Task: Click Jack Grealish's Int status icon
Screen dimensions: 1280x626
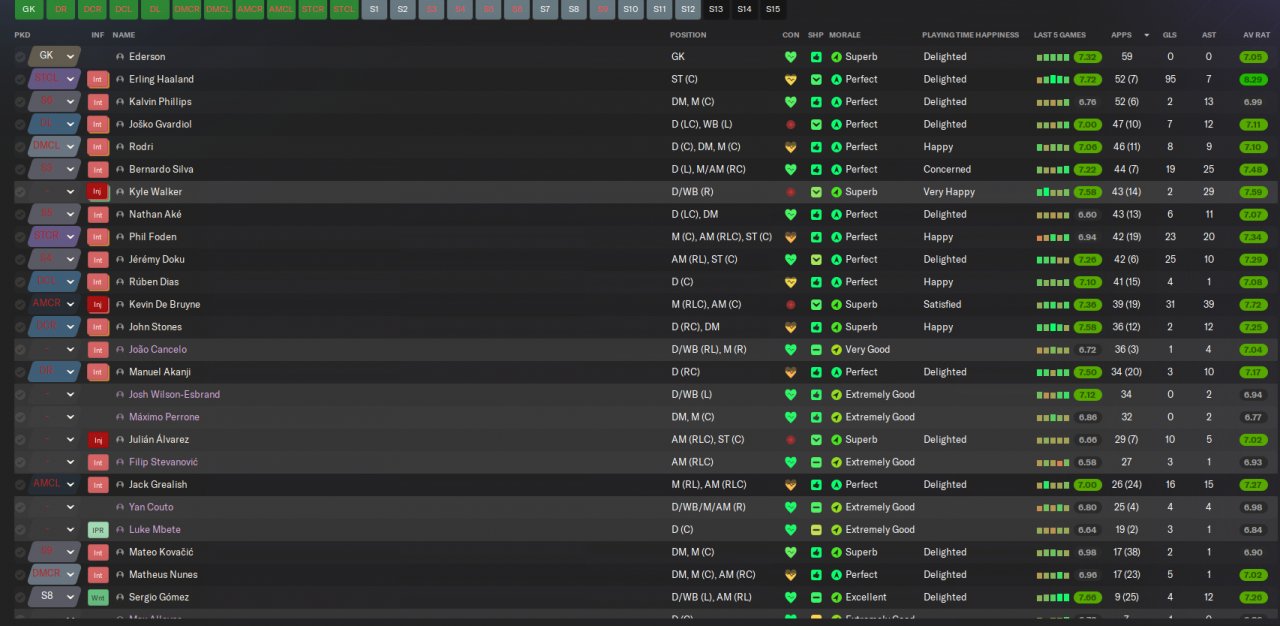Action: tap(98, 485)
